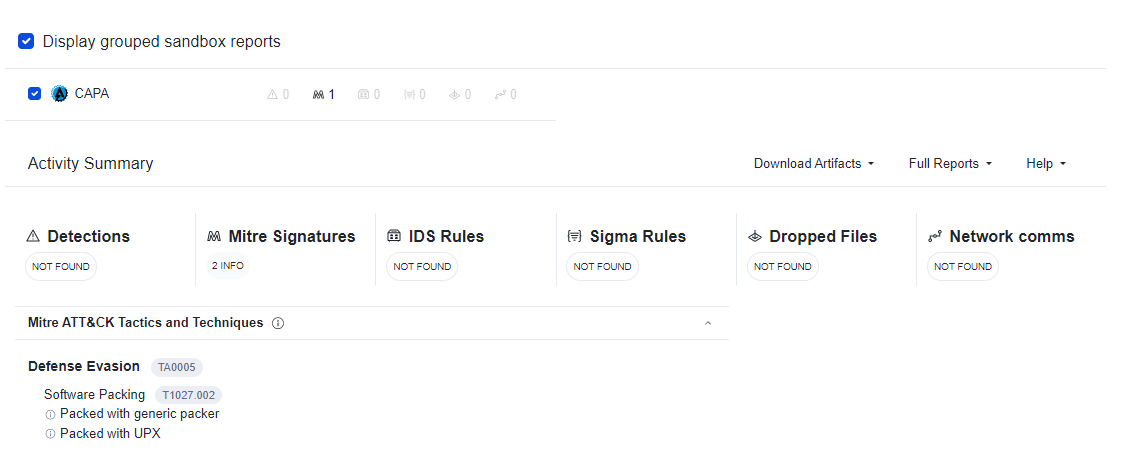The image size is (1123, 457).
Task: Click the Detections warning triangle icon in Activity Summary
Action: click(x=33, y=237)
